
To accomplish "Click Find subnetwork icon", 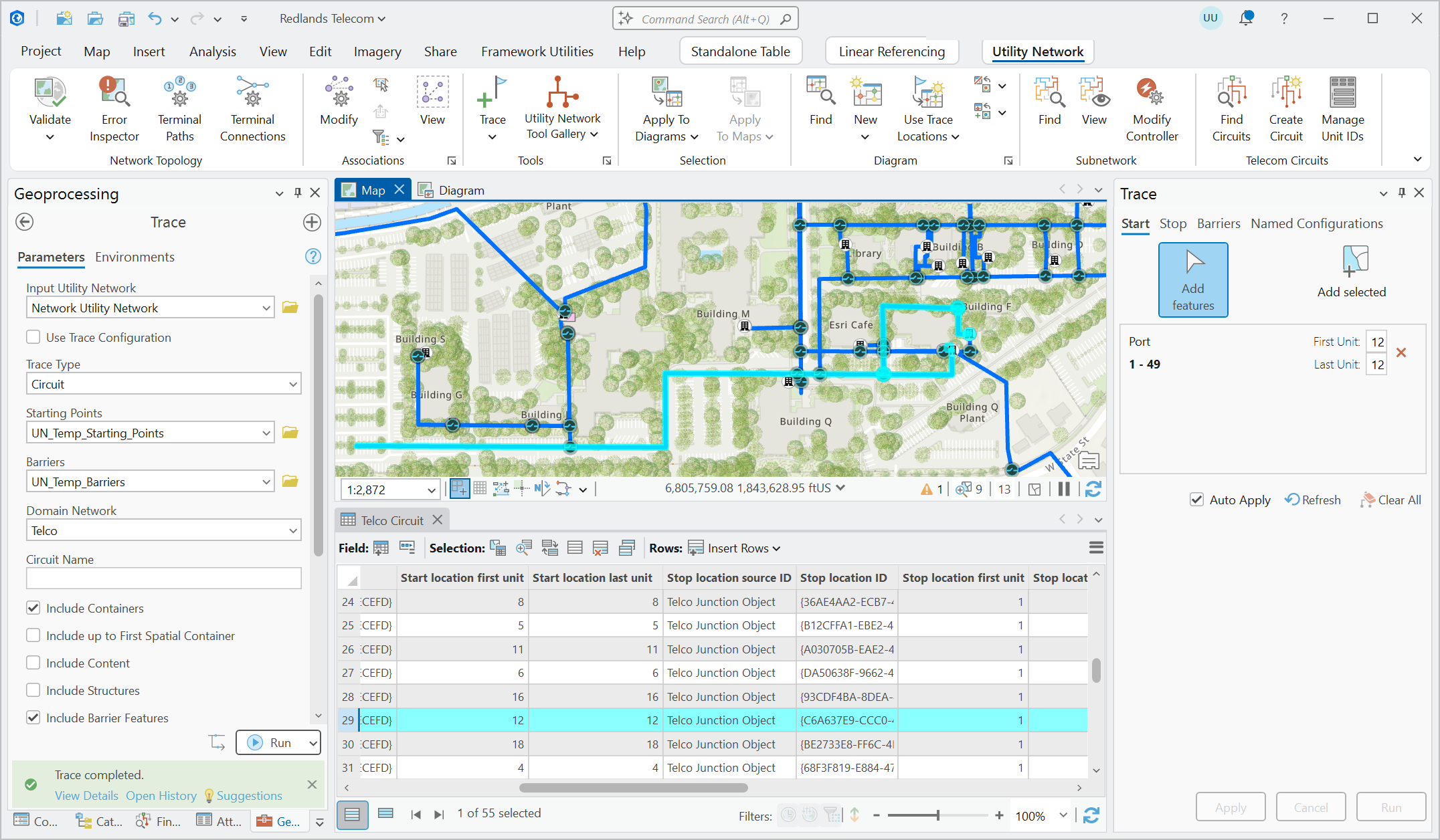I will (1049, 92).
